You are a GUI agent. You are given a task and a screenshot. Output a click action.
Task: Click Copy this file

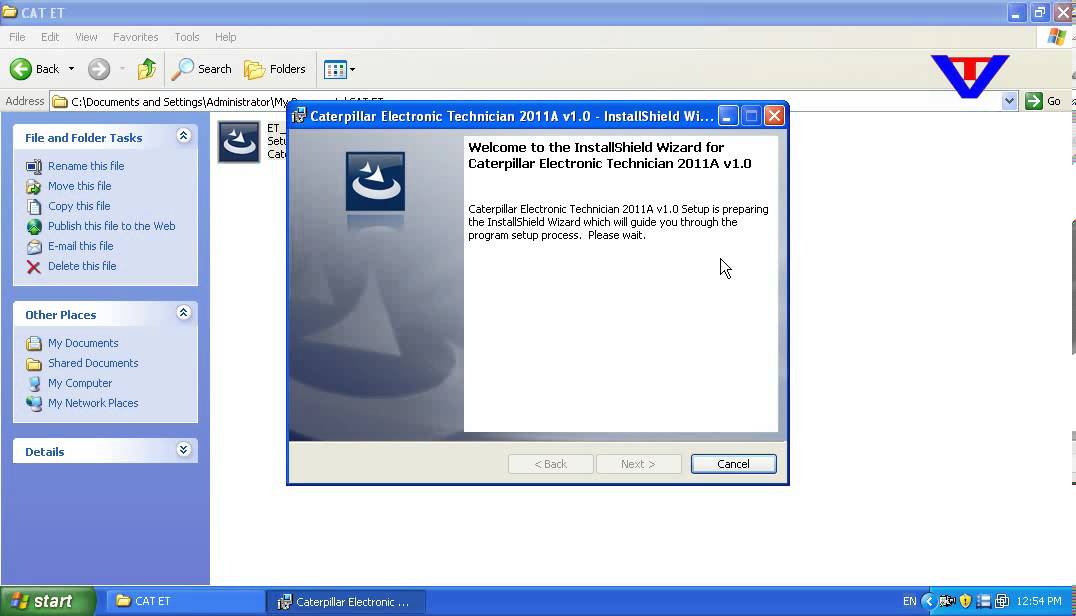79,206
